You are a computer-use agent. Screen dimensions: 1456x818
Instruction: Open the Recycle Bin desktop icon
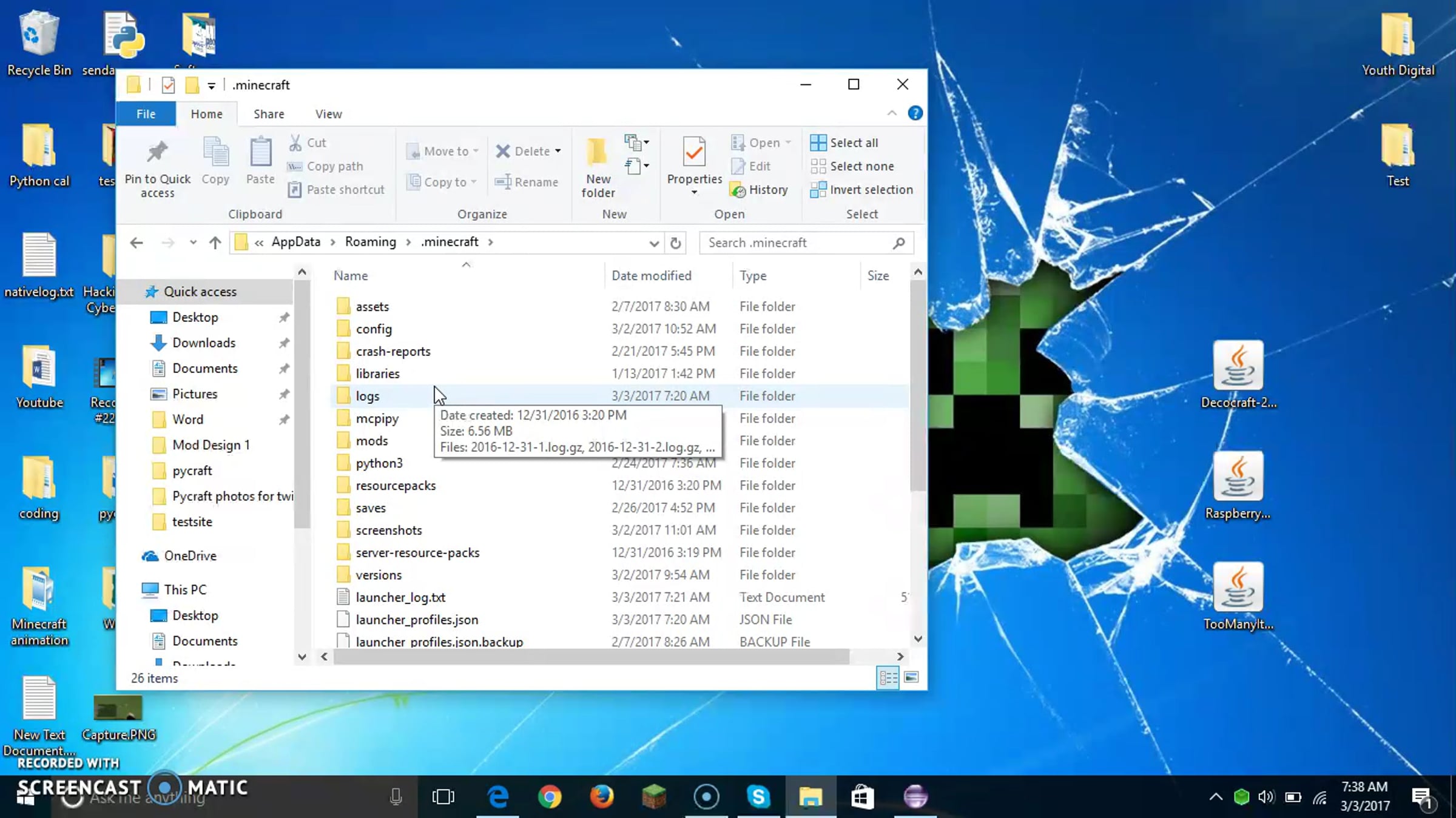39,43
